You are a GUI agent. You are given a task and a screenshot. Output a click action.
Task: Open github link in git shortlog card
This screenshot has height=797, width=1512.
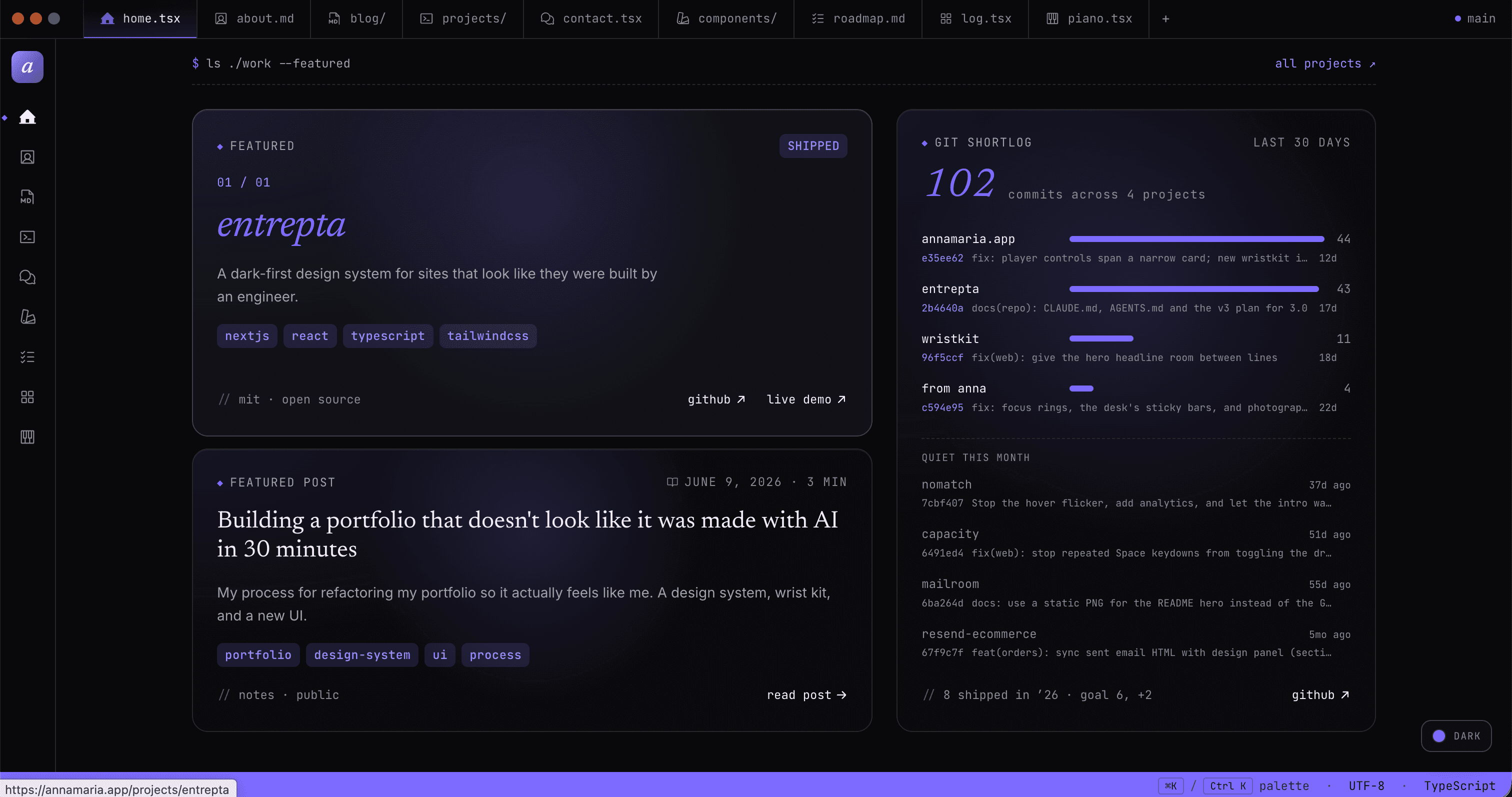coord(1320,694)
